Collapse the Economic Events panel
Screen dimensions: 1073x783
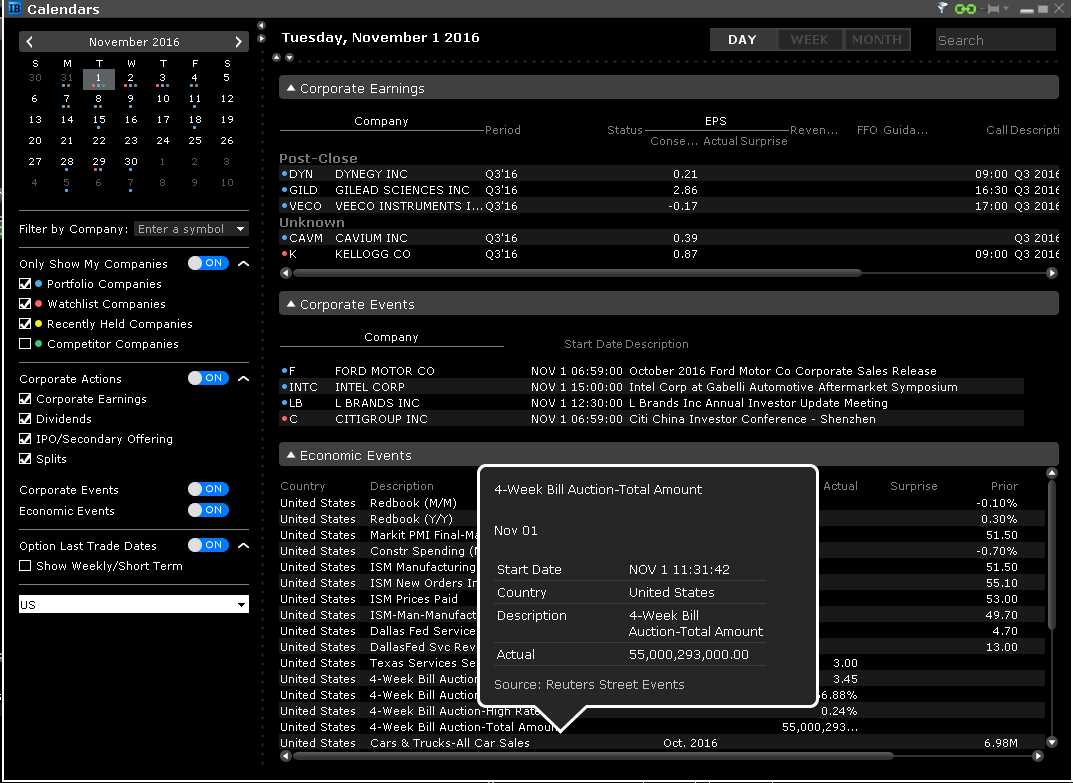291,455
